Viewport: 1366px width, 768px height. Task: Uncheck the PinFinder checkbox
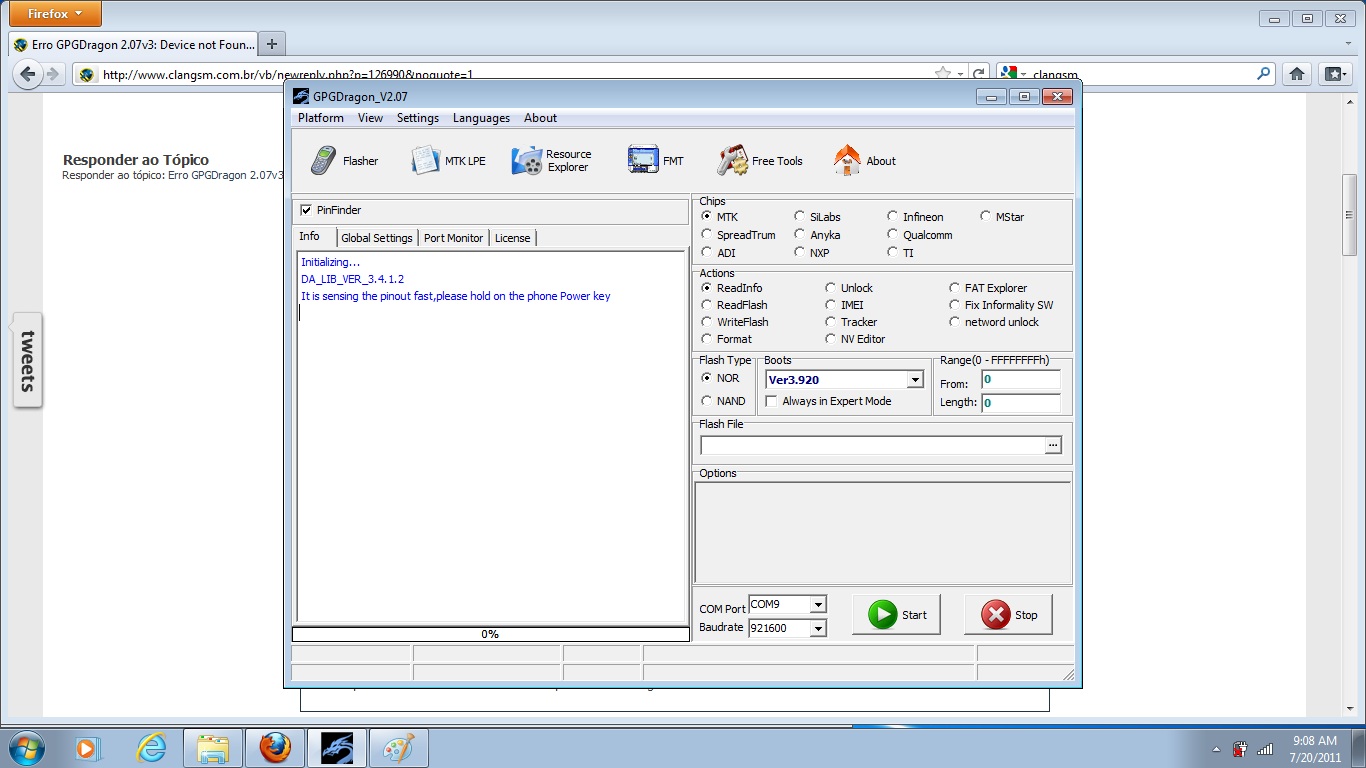click(306, 210)
